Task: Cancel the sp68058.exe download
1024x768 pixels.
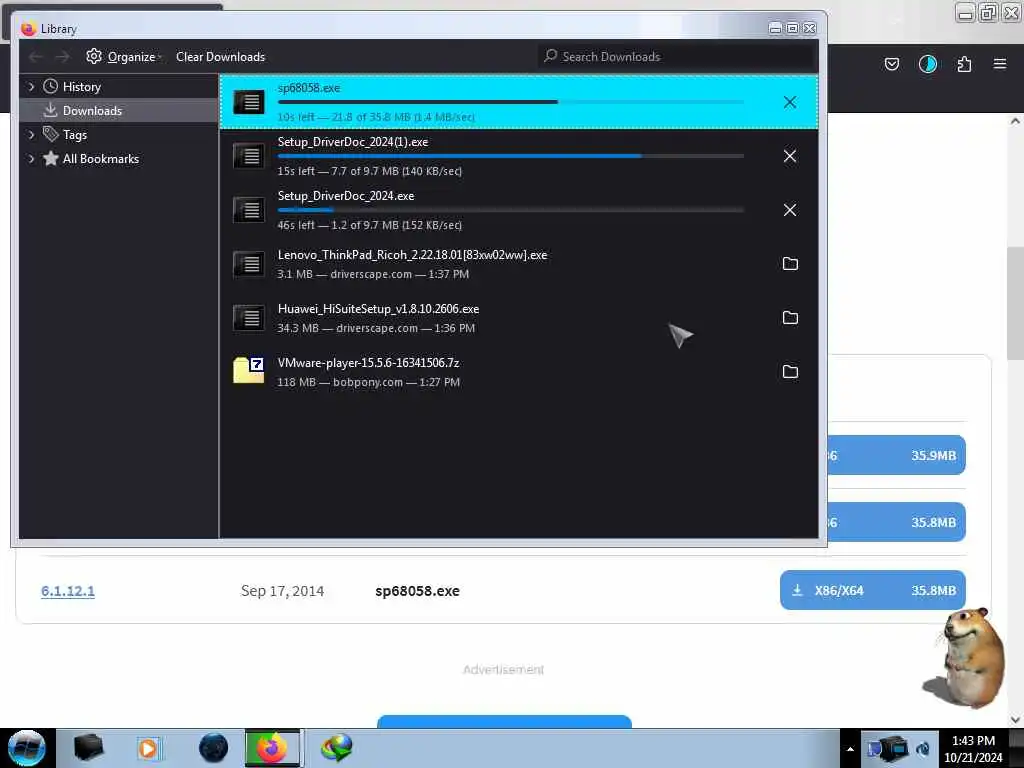Action: coord(790,102)
